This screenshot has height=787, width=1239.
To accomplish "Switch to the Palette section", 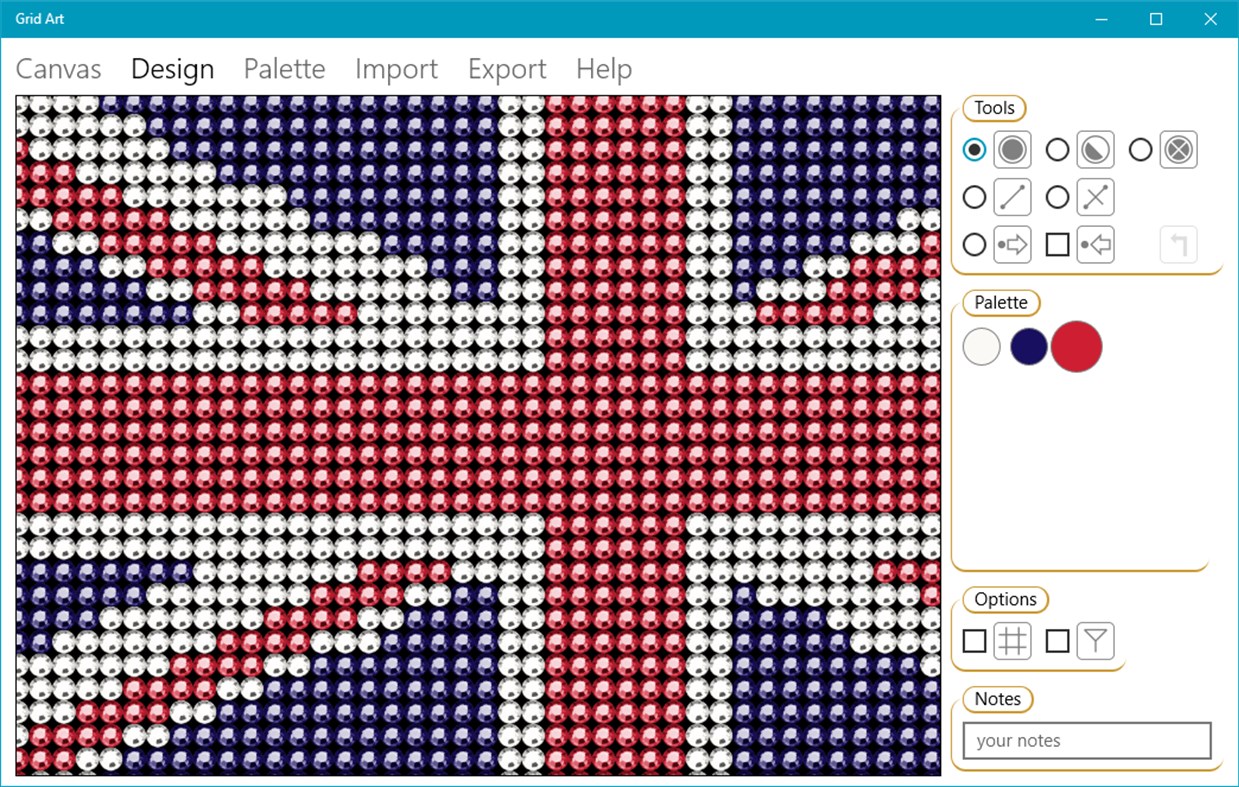I will coord(283,69).
